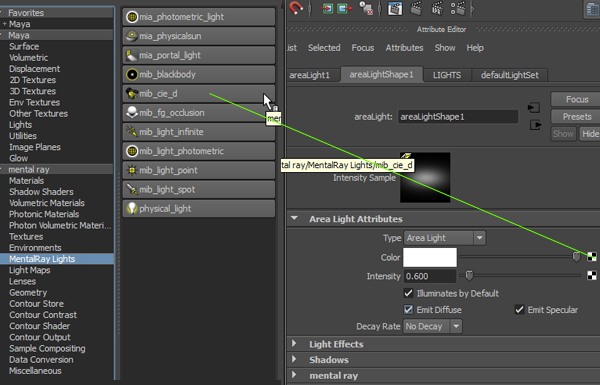Switch to areaLightShape1 tab

point(382,75)
